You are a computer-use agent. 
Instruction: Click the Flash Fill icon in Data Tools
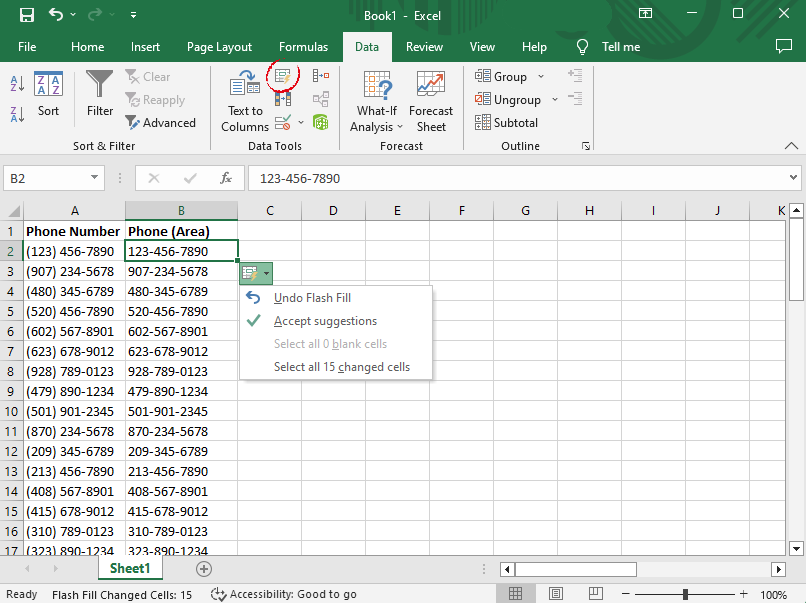pyautogui.click(x=283, y=77)
